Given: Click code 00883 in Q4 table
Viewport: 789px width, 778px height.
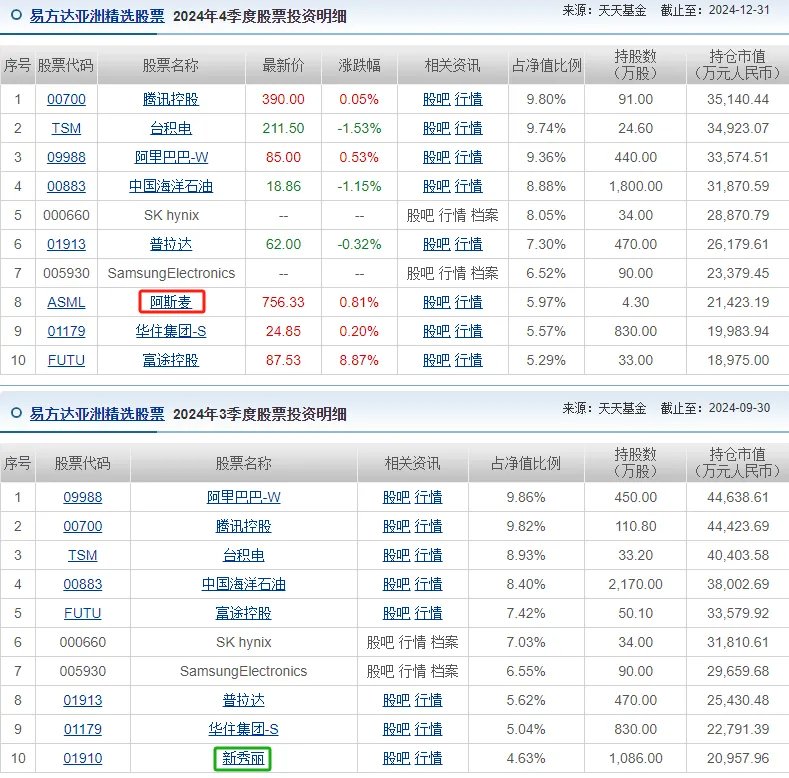Looking at the screenshot, I should click(x=66, y=187).
